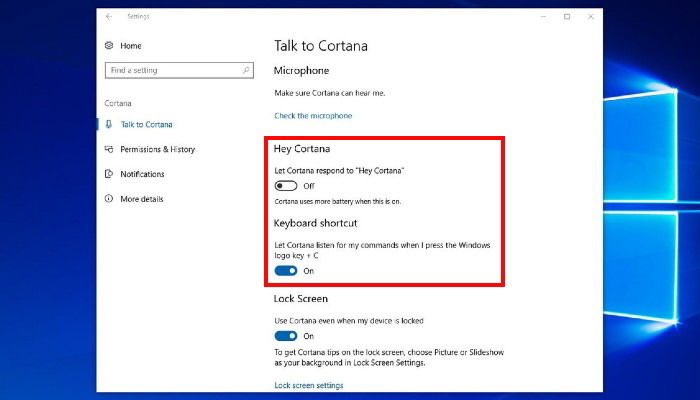The image size is (700, 400).
Task: Open the Lock screen settings link
Action: tap(308, 385)
